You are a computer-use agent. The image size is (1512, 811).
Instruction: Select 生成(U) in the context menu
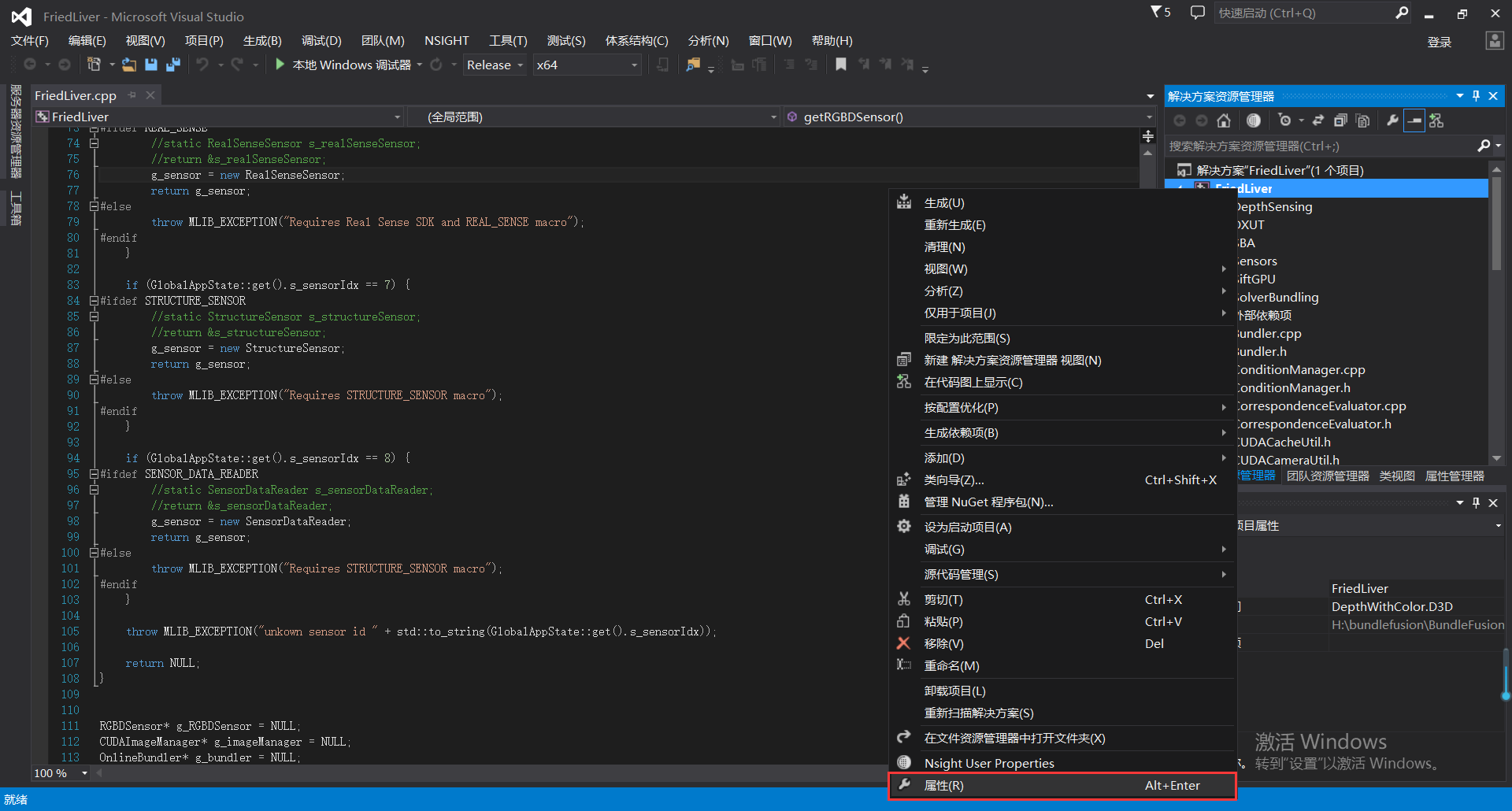point(1062,203)
